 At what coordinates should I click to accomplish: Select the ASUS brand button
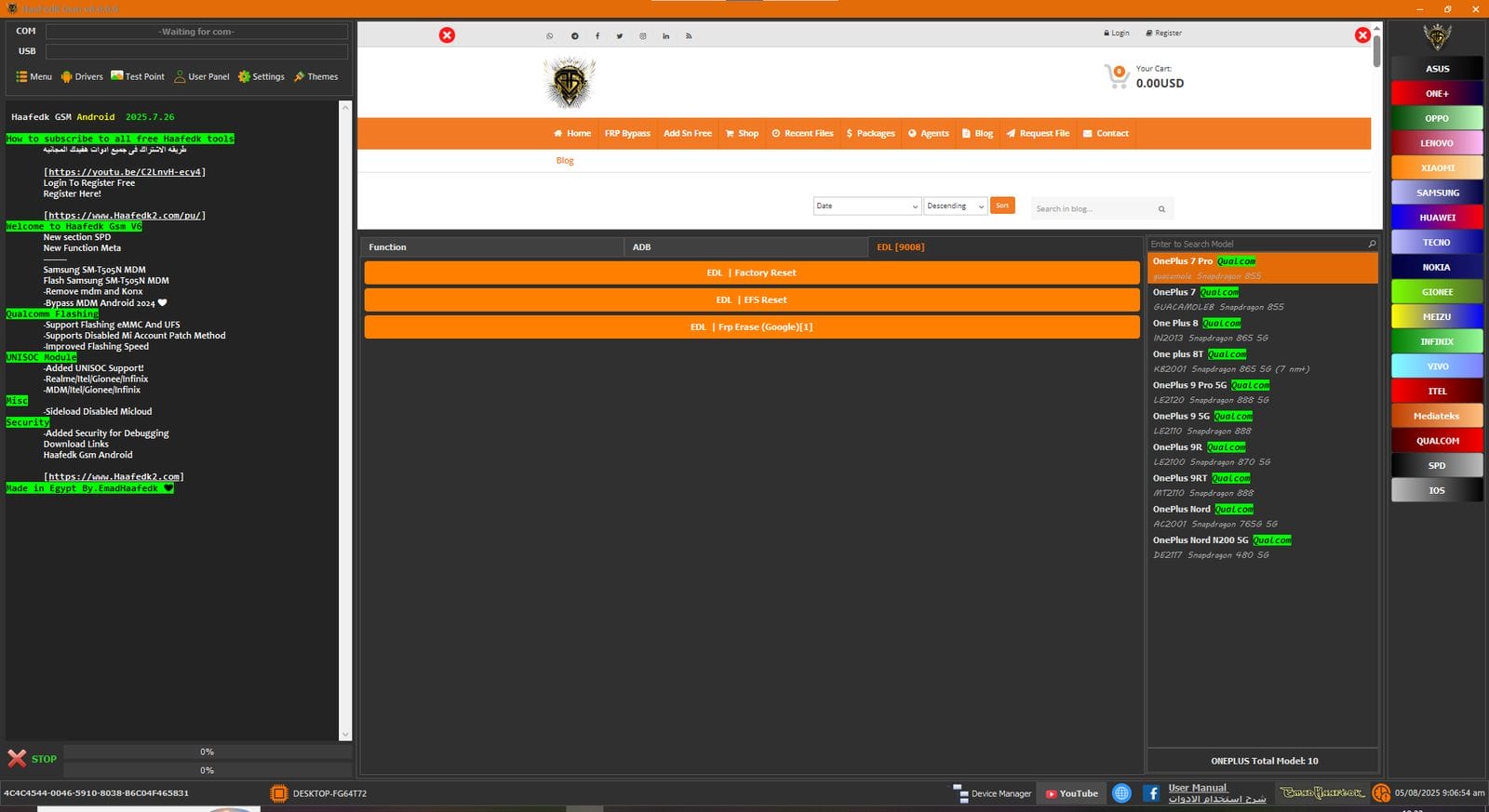[x=1437, y=69]
